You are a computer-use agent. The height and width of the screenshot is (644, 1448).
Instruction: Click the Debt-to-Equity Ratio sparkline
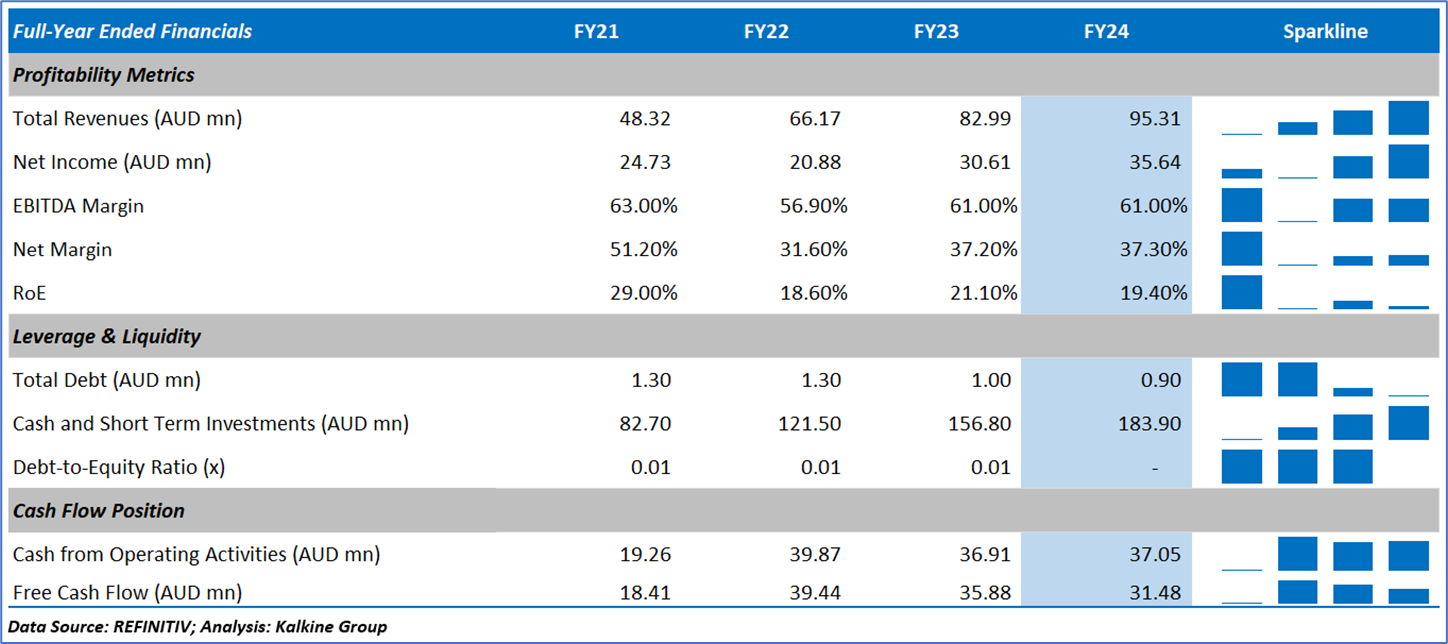click(x=1325, y=467)
